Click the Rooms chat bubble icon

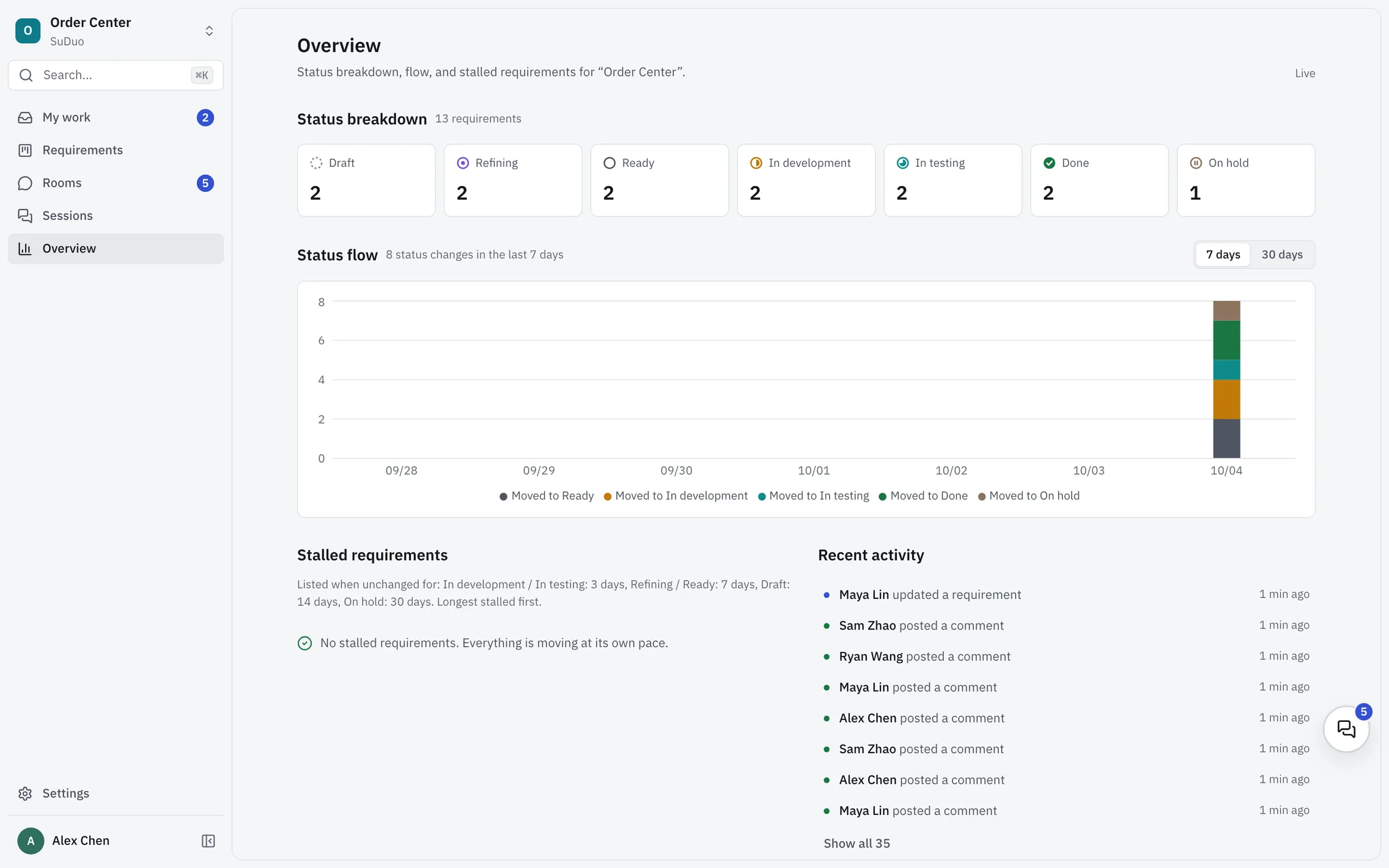25,183
